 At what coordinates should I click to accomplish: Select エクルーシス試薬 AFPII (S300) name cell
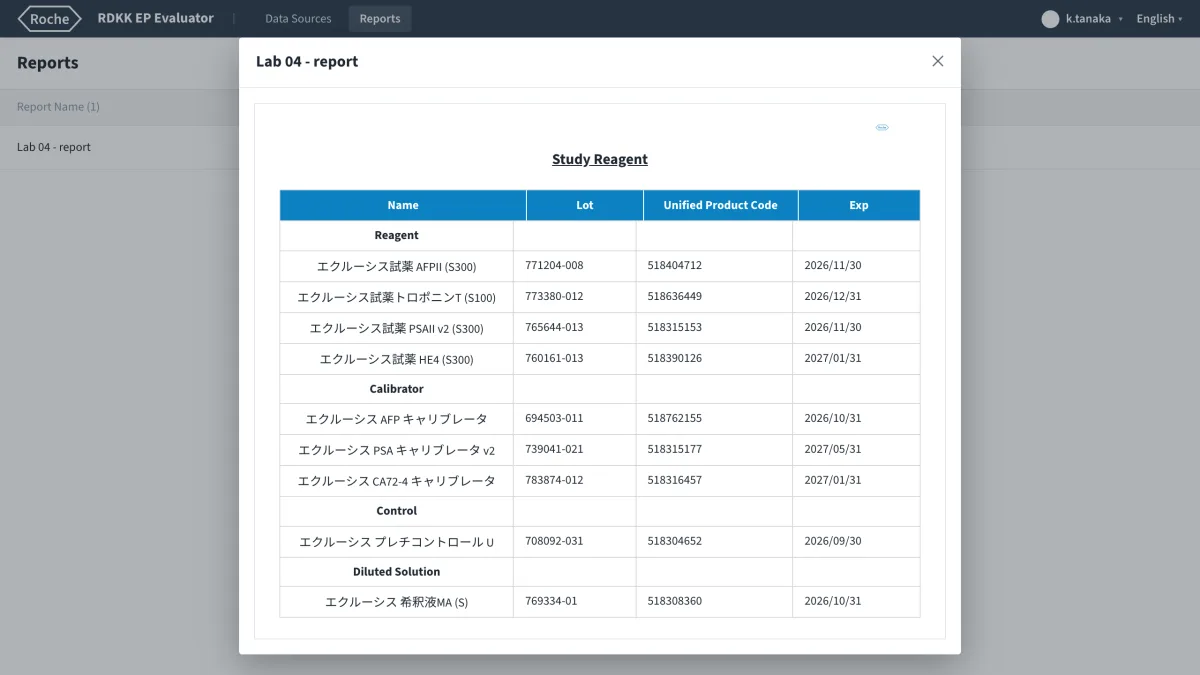(397, 266)
